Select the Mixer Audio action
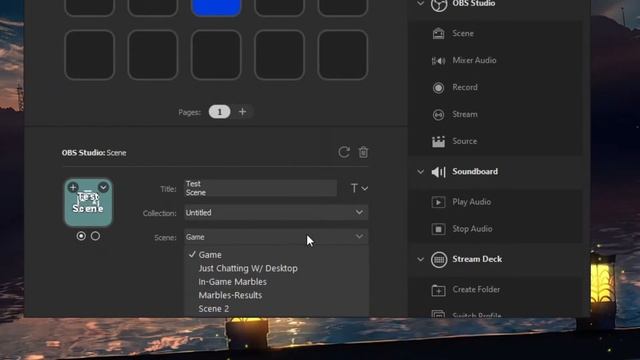 pos(495,60)
